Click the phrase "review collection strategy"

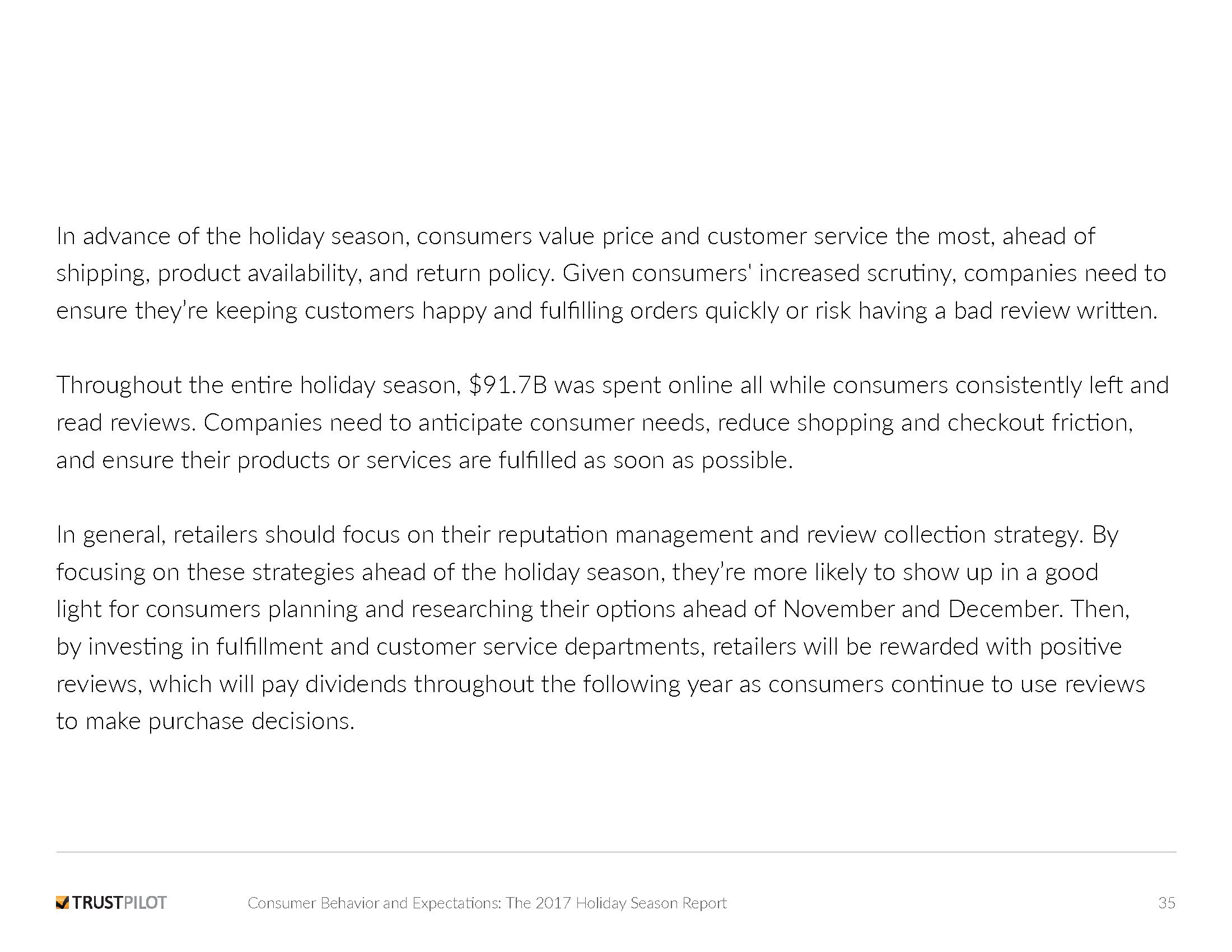945,535
